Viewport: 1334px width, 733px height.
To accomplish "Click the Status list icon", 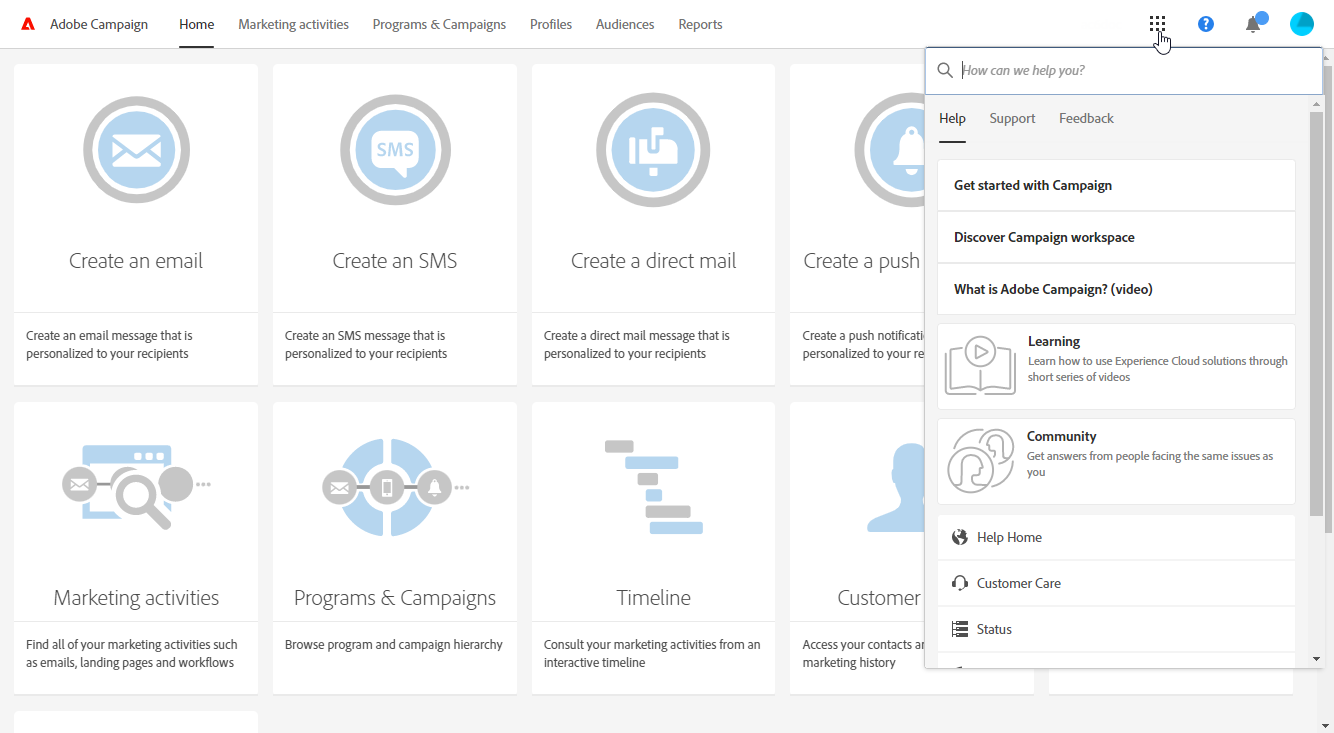I will click(x=960, y=629).
